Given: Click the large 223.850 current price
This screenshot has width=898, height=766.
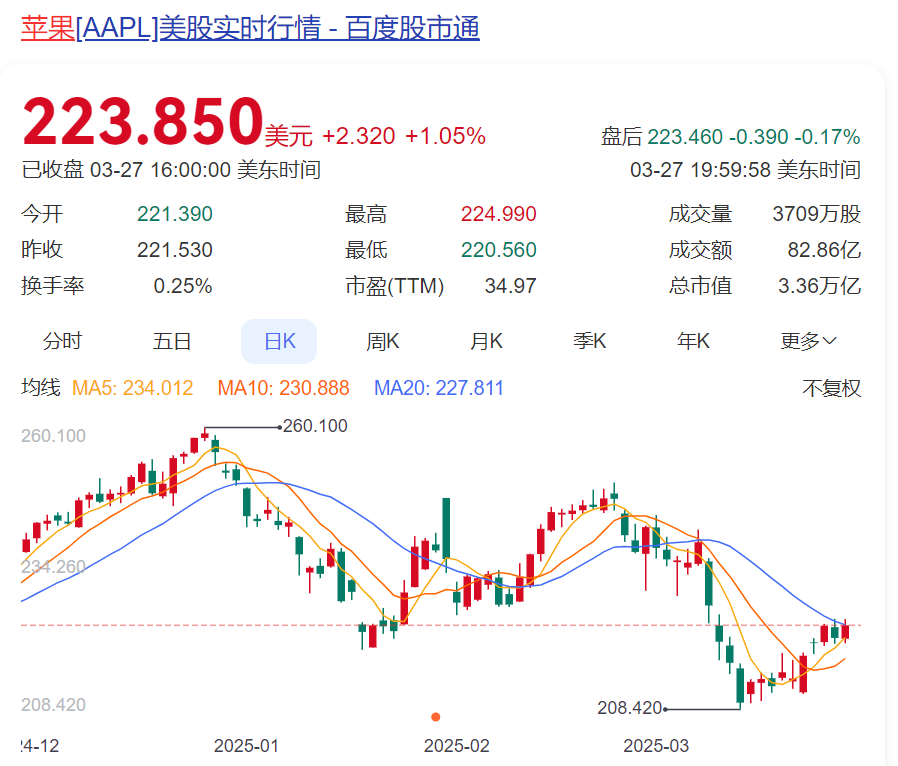Looking at the screenshot, I should [142, 124].
